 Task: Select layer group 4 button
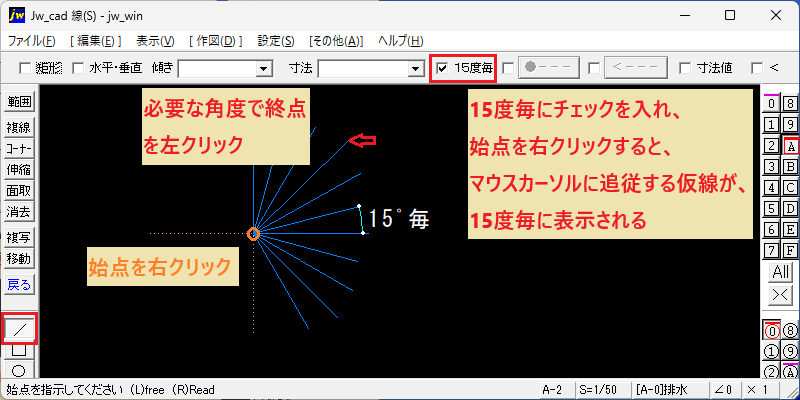point(772,188)
